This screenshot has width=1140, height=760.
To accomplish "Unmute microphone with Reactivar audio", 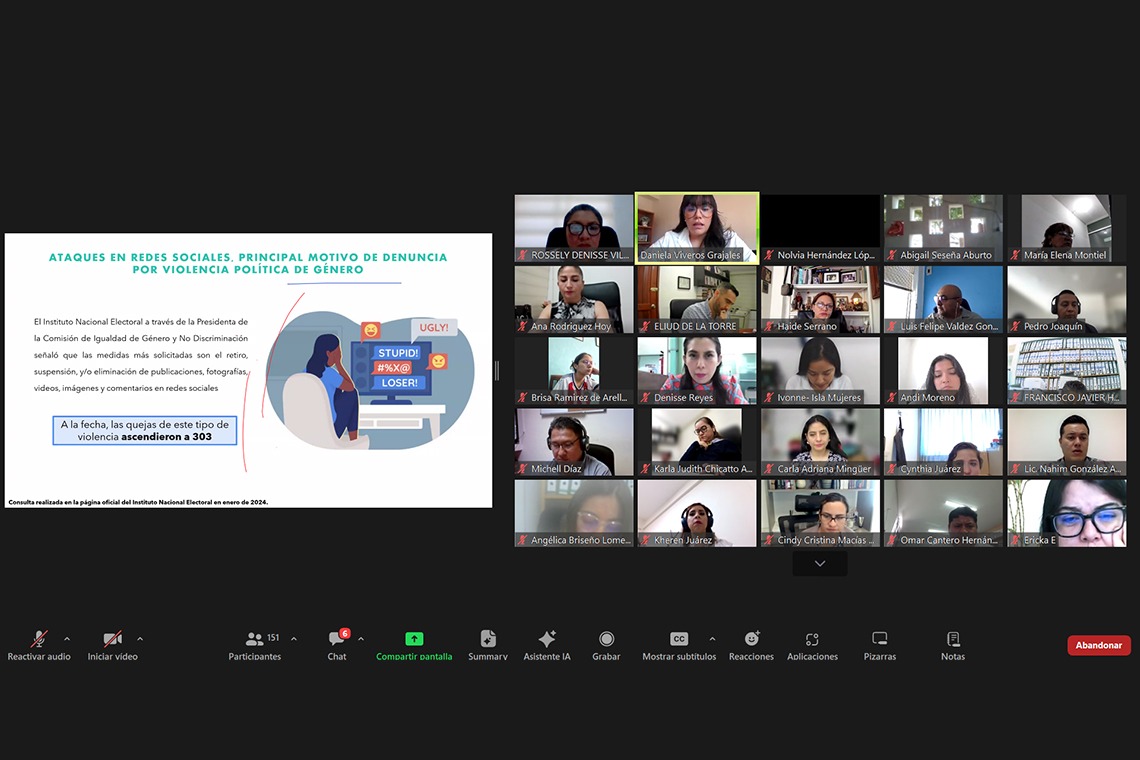I will (x=39, y=641).
